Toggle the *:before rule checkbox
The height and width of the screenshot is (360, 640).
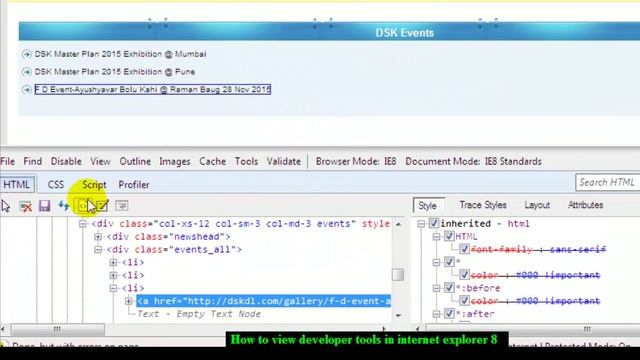point(449,288)
